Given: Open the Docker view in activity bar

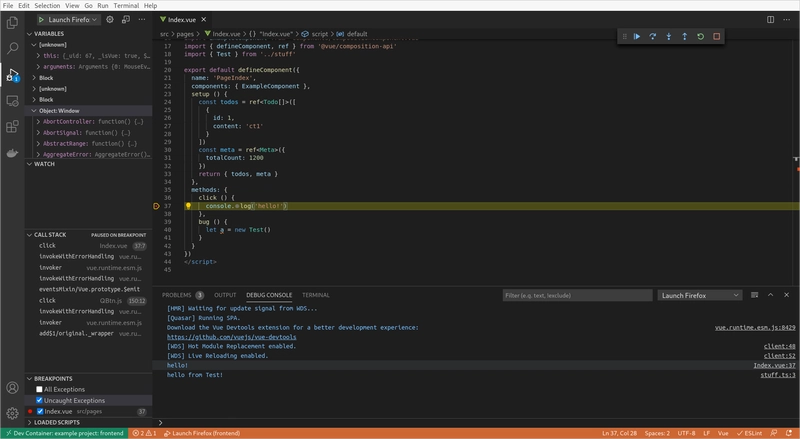Looking at the screenshot, I should tap(12, 155).
